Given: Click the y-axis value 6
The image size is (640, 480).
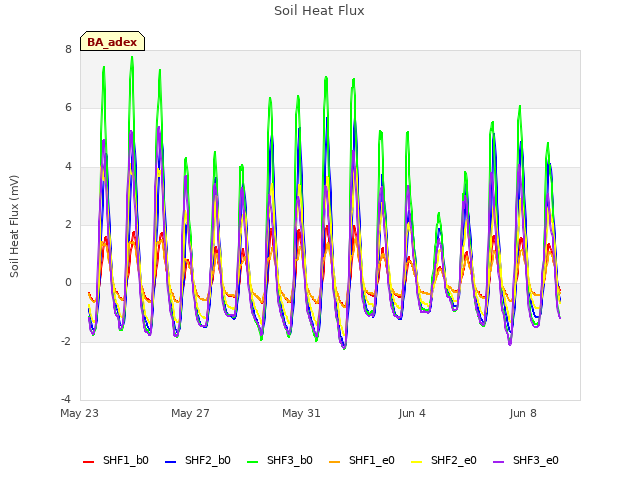Looking at the screenshot, I should 68,108.
